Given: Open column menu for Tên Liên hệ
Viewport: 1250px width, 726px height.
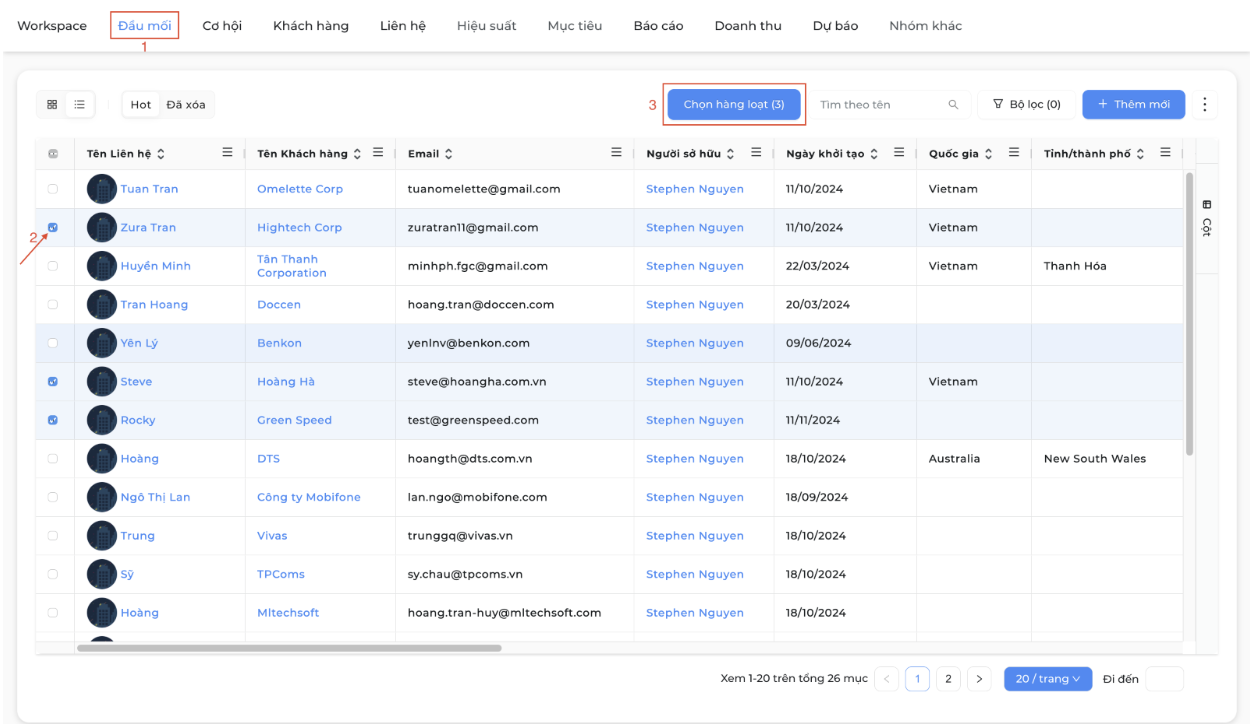Looking at the screenshot, I should coord(227,153).
